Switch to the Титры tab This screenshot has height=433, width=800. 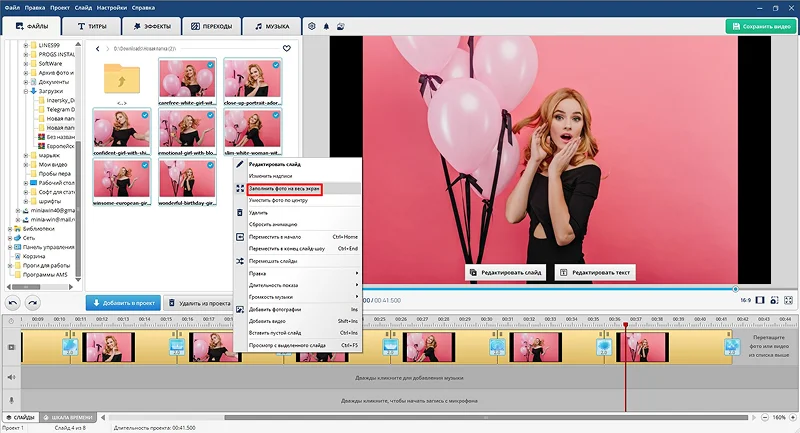point(91,26)
